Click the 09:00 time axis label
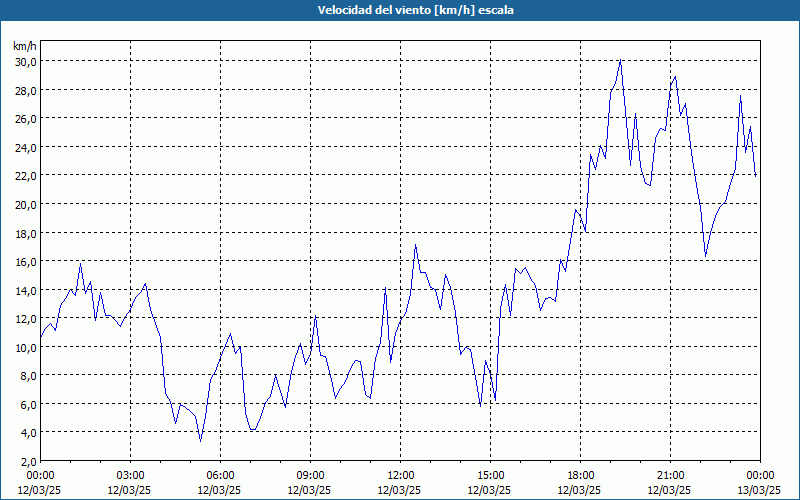 click(310, 476)
